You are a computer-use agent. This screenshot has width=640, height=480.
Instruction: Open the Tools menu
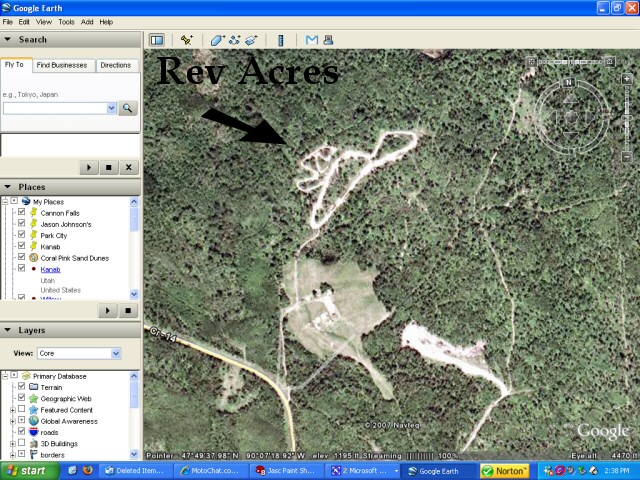pos(66,22)
